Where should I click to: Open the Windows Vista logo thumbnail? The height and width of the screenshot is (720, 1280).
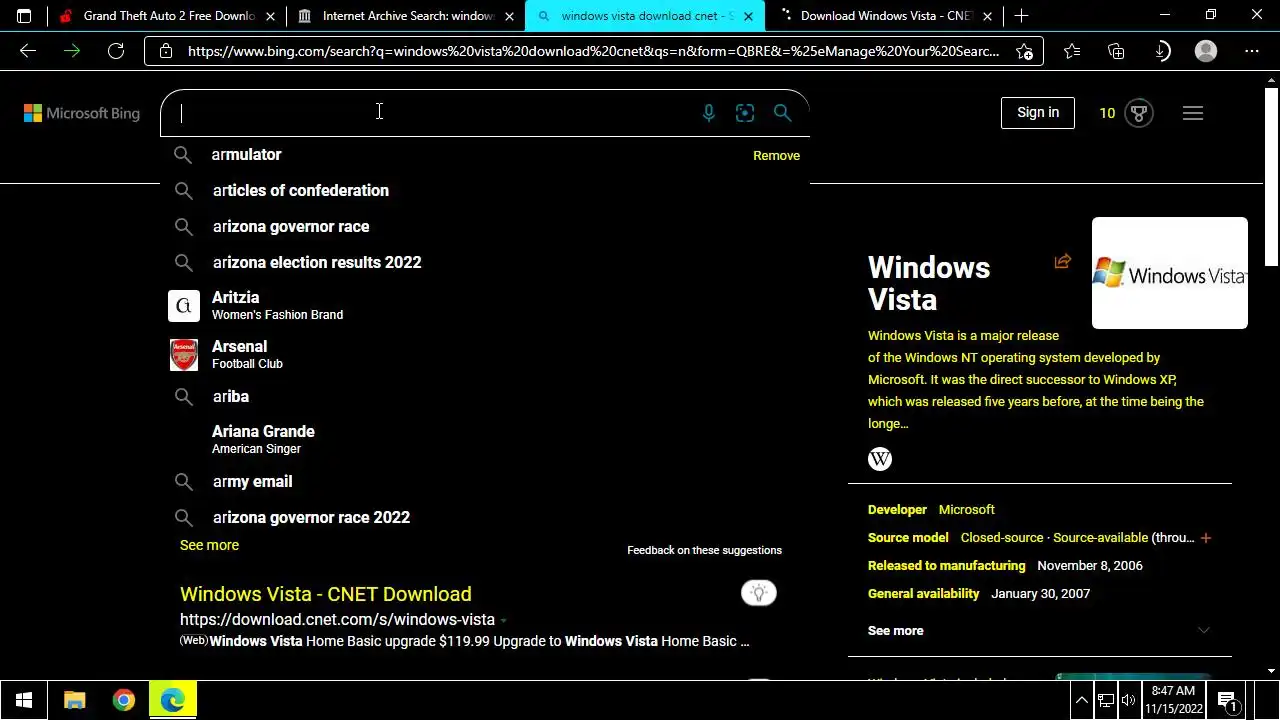pyautogui.click(x=1169, y=273)
